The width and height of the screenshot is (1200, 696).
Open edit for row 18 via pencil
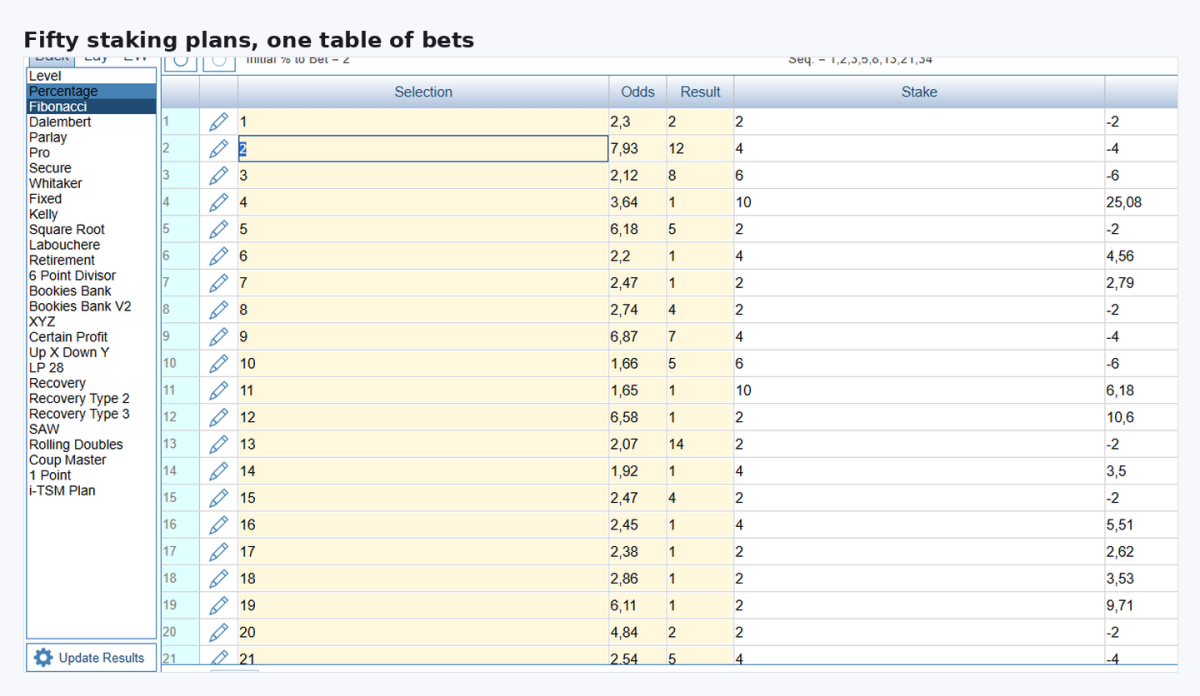[219, 579]
